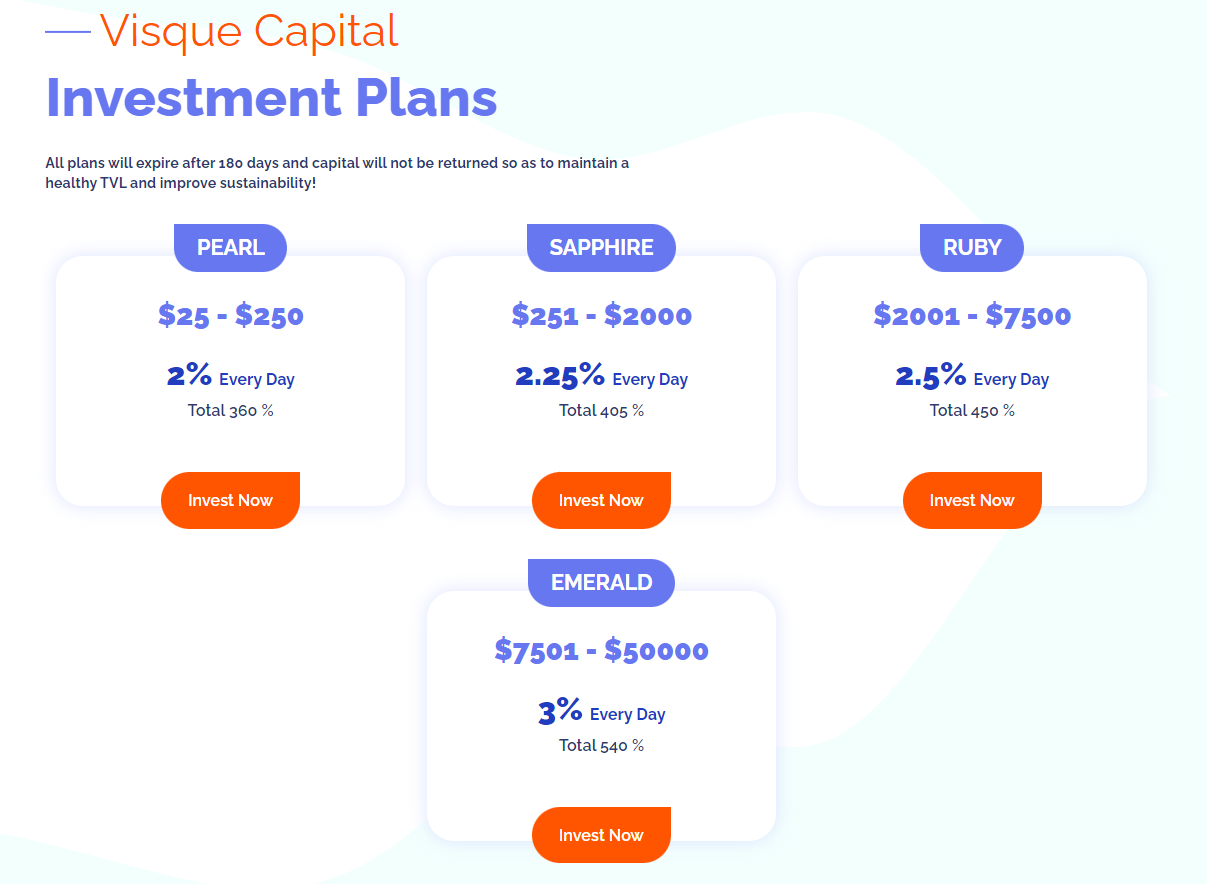Select the $7501 - $50000 price range

(x=601, y=650)
